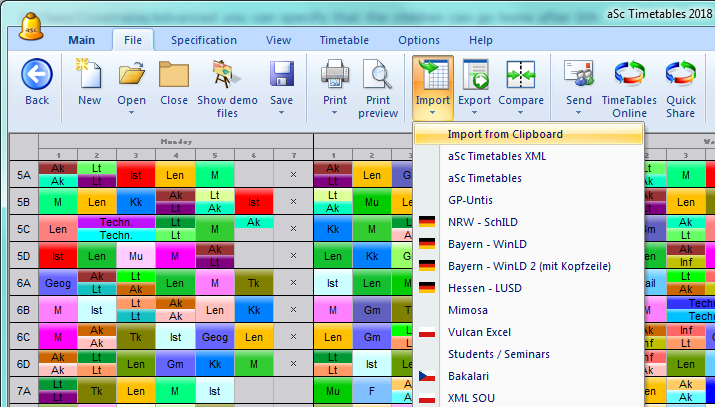Click German flag next to NRW - SchILD
The image size is (715, 407).
click(x=427, y=222)
